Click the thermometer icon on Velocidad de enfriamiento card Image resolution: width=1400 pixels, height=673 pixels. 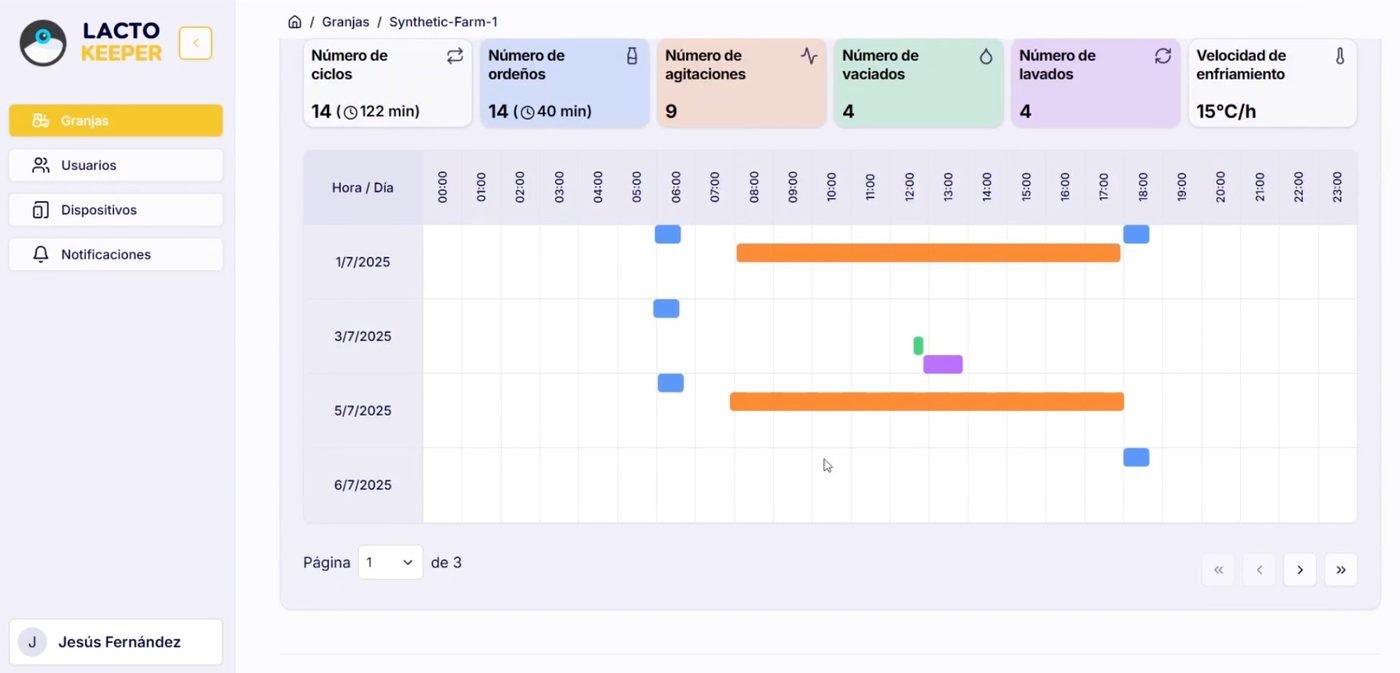[x=1340, y=57]
